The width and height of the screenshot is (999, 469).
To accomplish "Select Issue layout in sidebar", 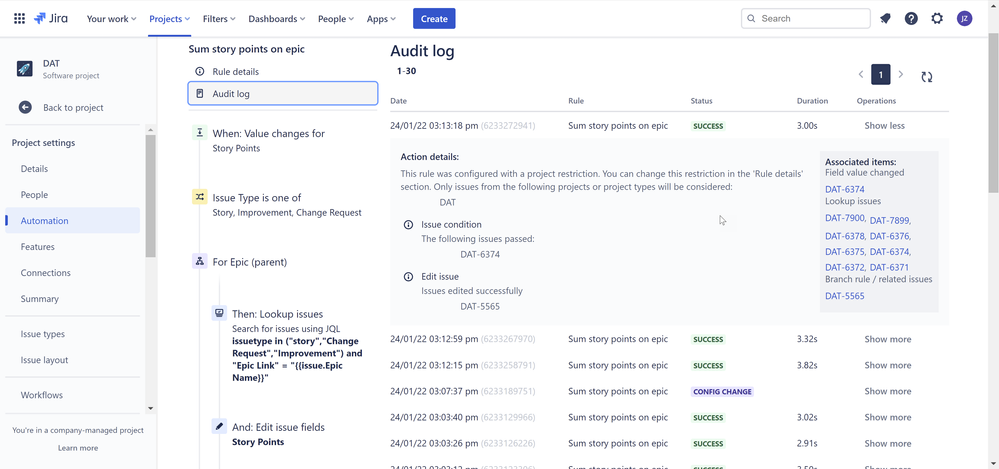I will (x=73, y=360).
